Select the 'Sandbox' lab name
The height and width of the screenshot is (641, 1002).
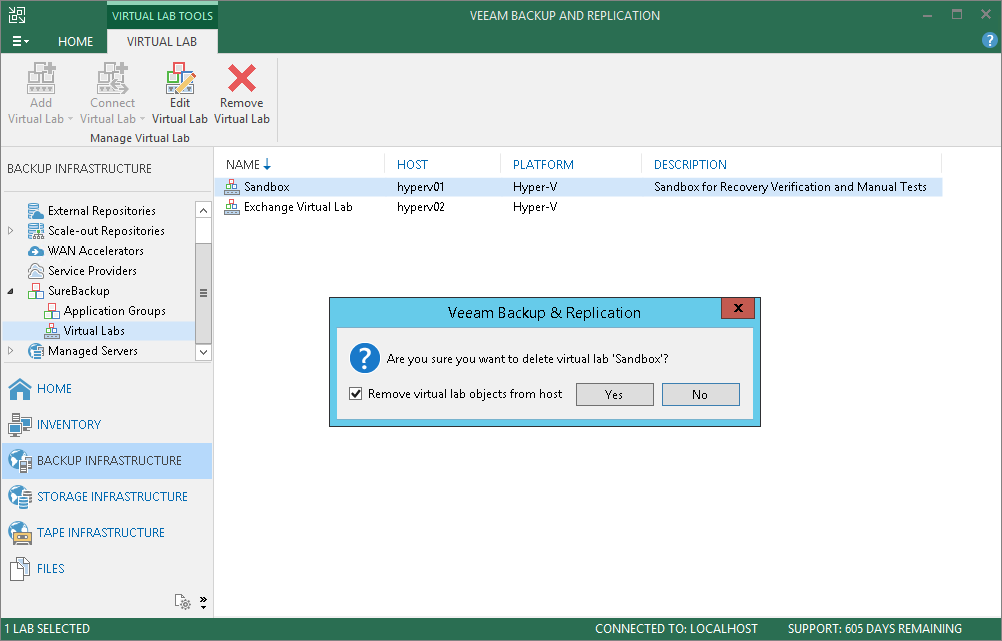click(266, 187)
